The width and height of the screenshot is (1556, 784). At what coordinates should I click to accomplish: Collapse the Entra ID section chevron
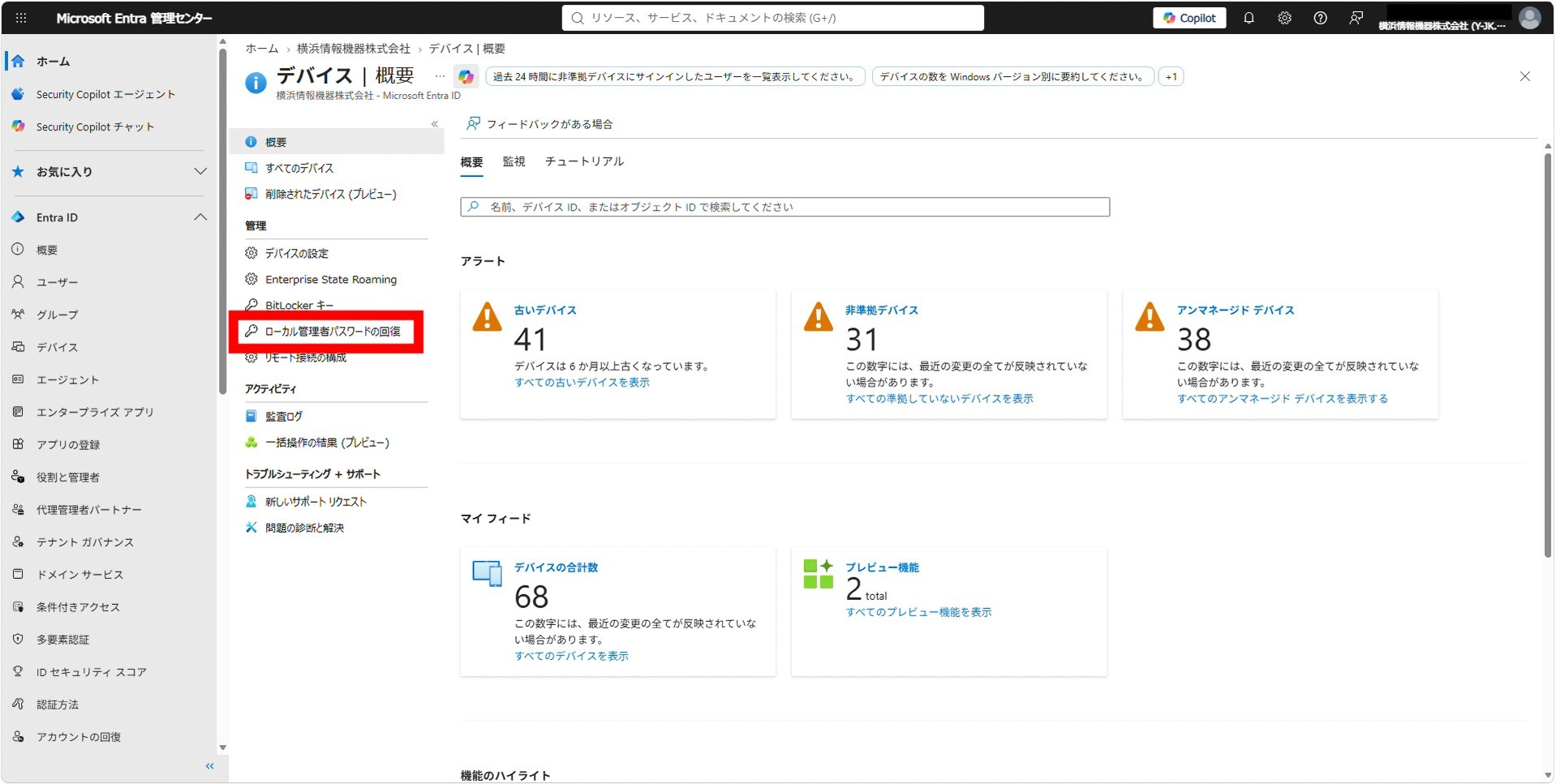(200, 217)
